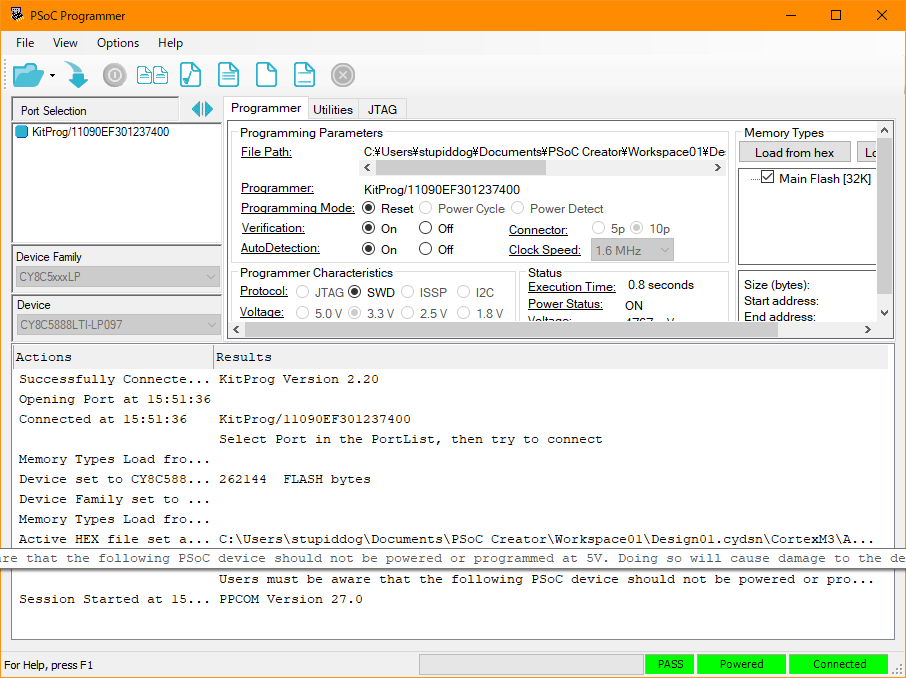This screenshot has height=678, width=906.
Task: Click the Port Selection collapse arrows icon
Action: point(202,109)
